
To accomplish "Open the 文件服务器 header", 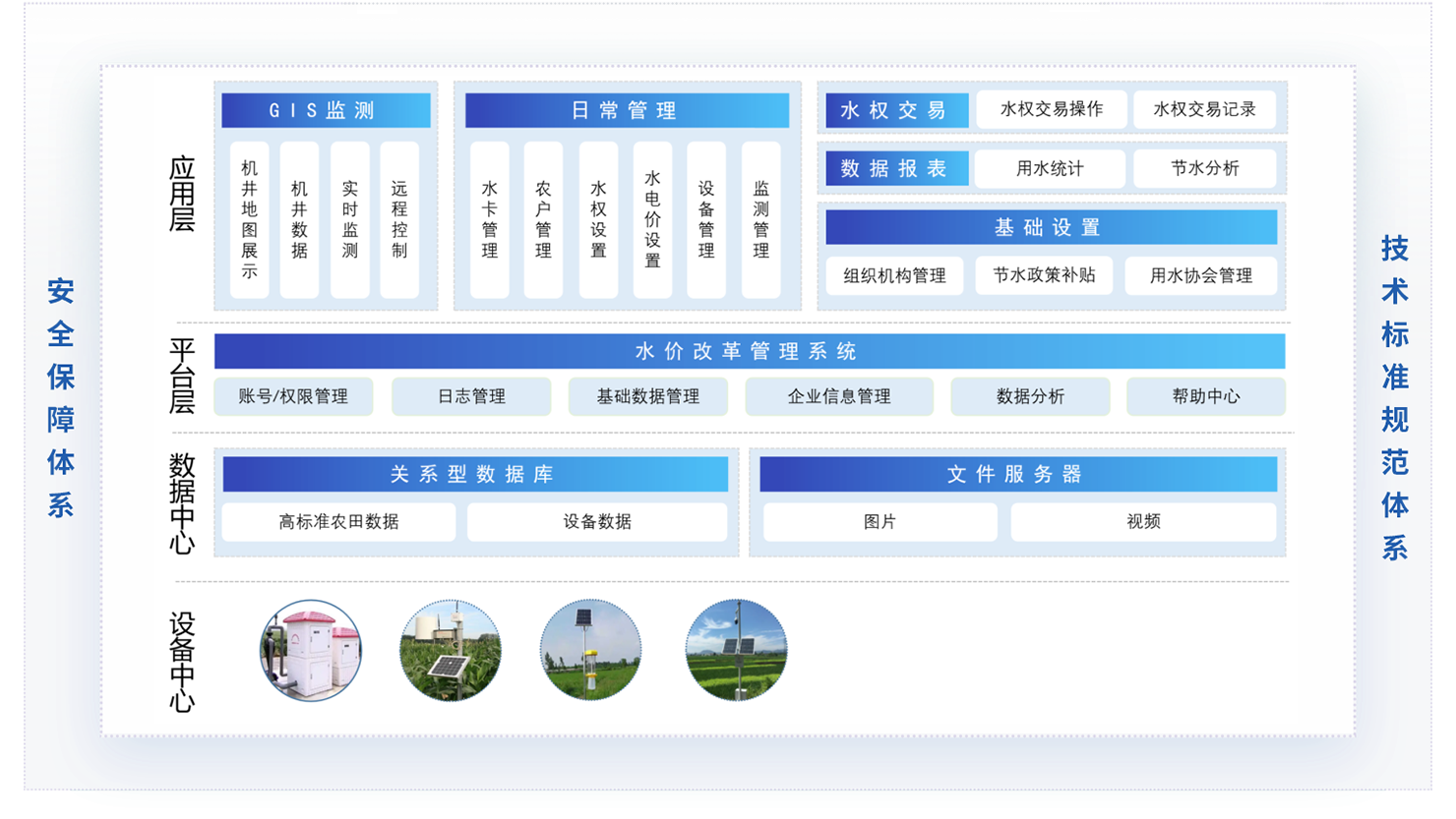I will [x=1018, y=473].
